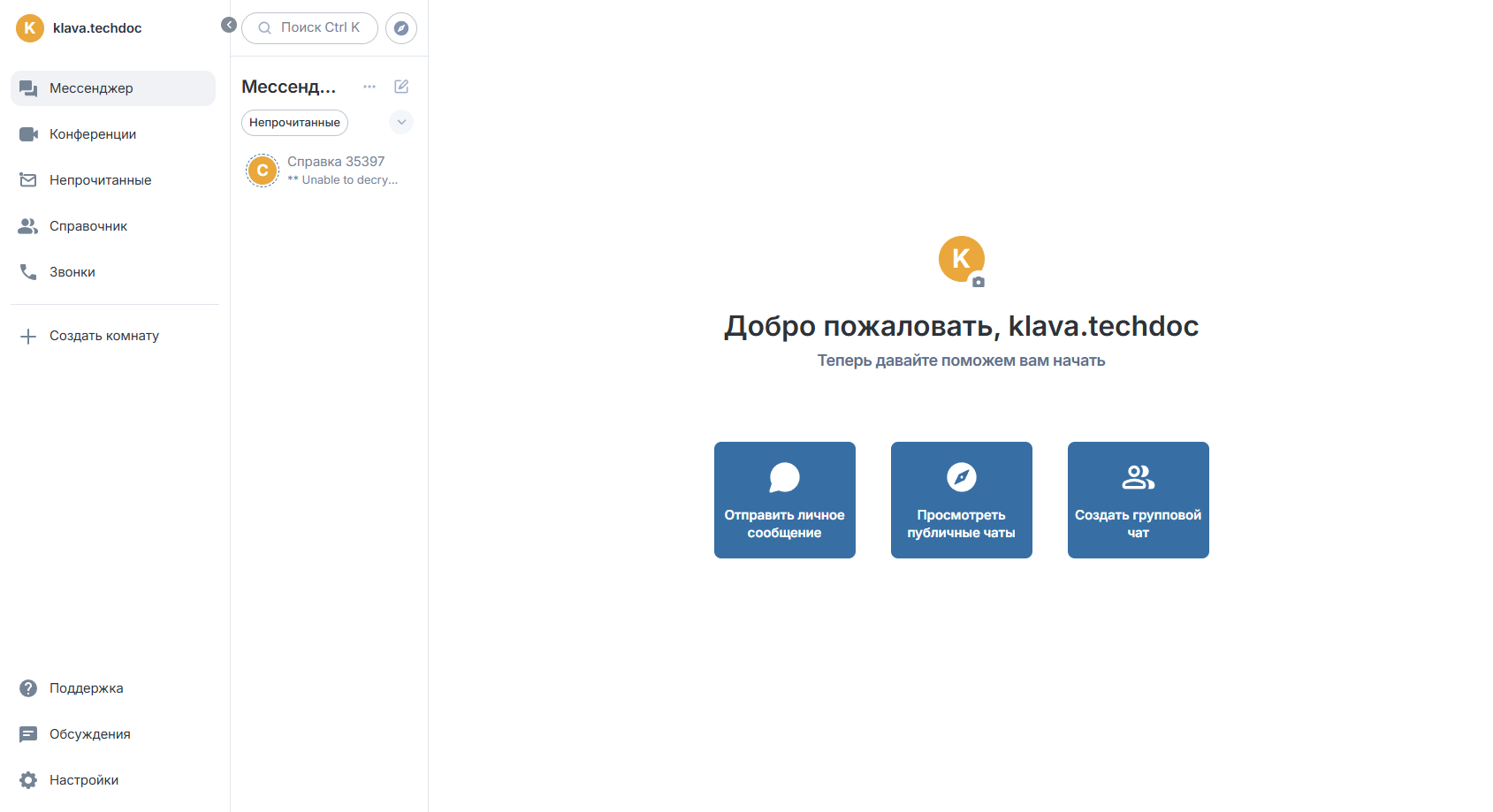Click Создать групповой чат tile

[1139, 500]
